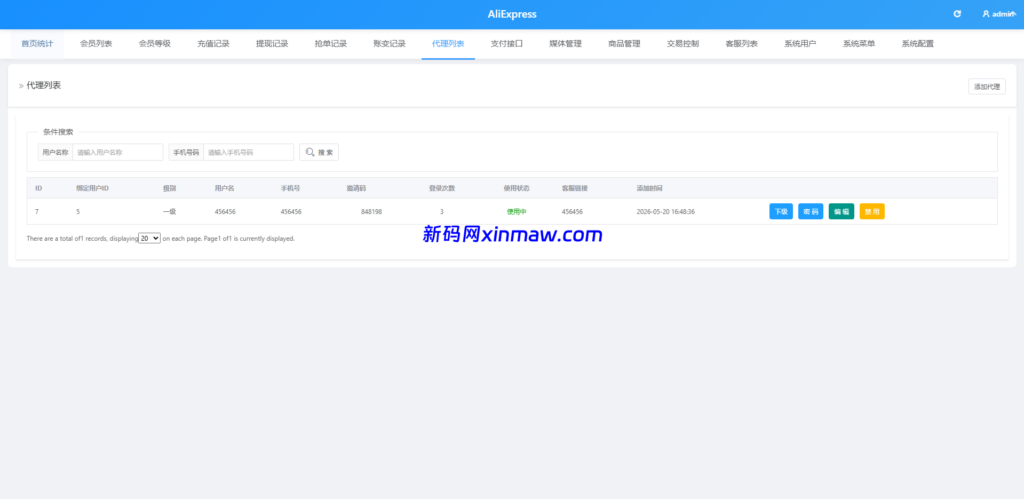This screenshot has height=499, width=1024.
Task: Focus the 手机号码 input field
Action: tap(248, 152)
